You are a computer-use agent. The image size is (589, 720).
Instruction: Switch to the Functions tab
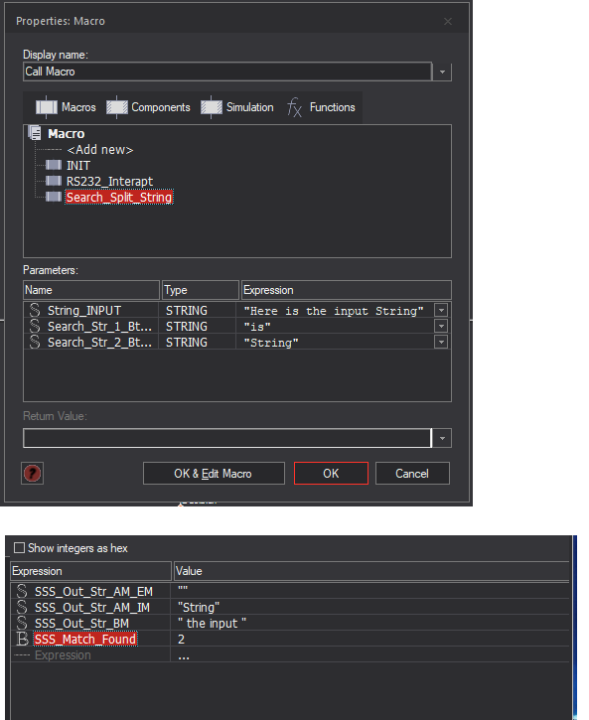pos(321,107)
